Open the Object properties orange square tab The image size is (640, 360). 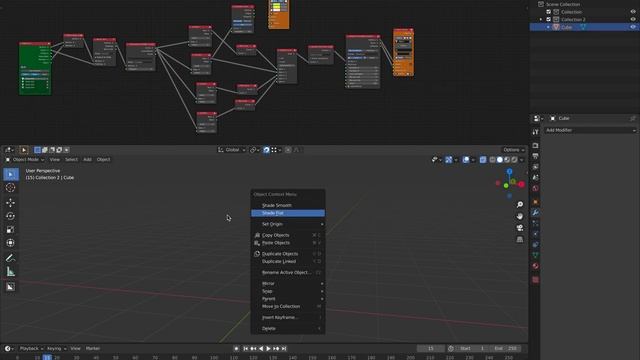pos(536,202)
